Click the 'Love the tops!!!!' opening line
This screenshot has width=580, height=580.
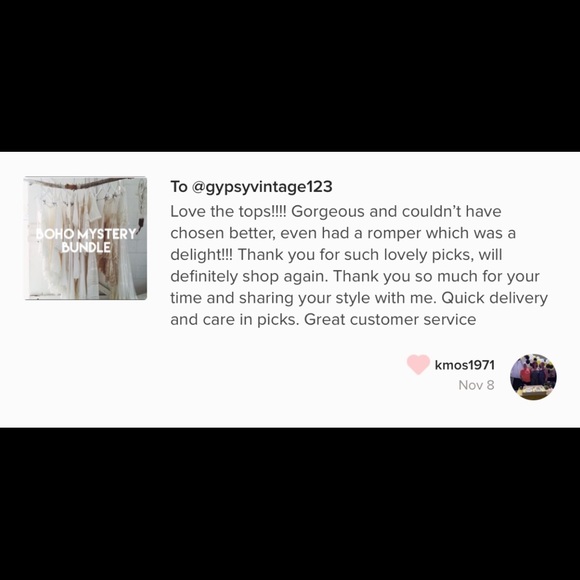[228, 212]
